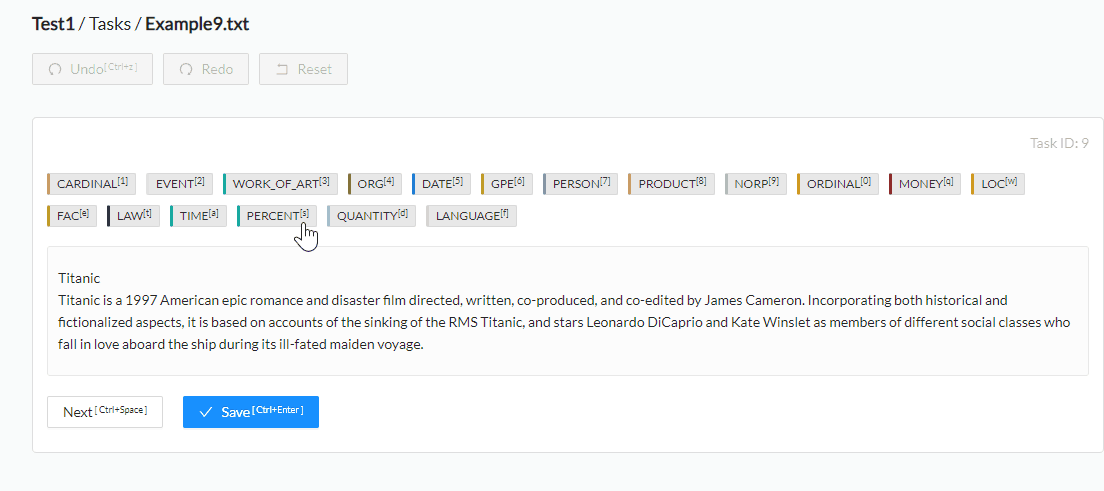Screen dimensions: 1104x491
Task: Choose the FAC label tag
Action: [x=72, y=216]
